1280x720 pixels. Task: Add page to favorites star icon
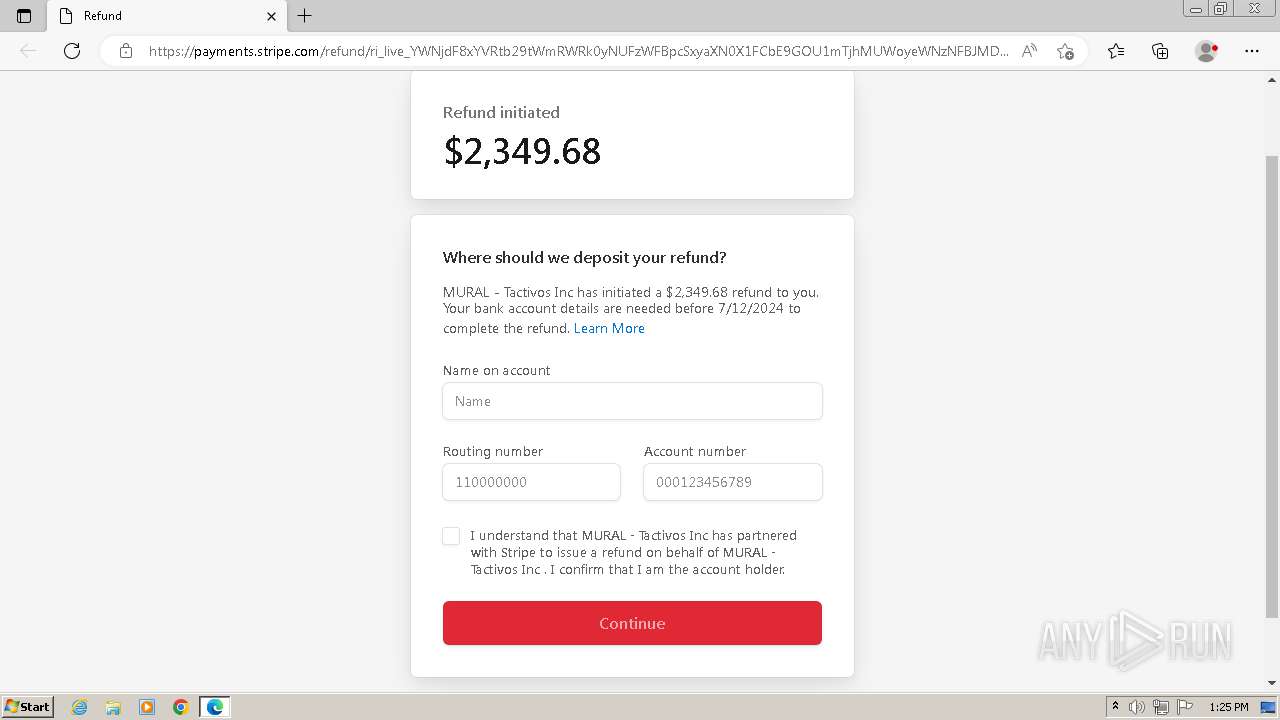pyautogui.click(x=1065, y=51)
